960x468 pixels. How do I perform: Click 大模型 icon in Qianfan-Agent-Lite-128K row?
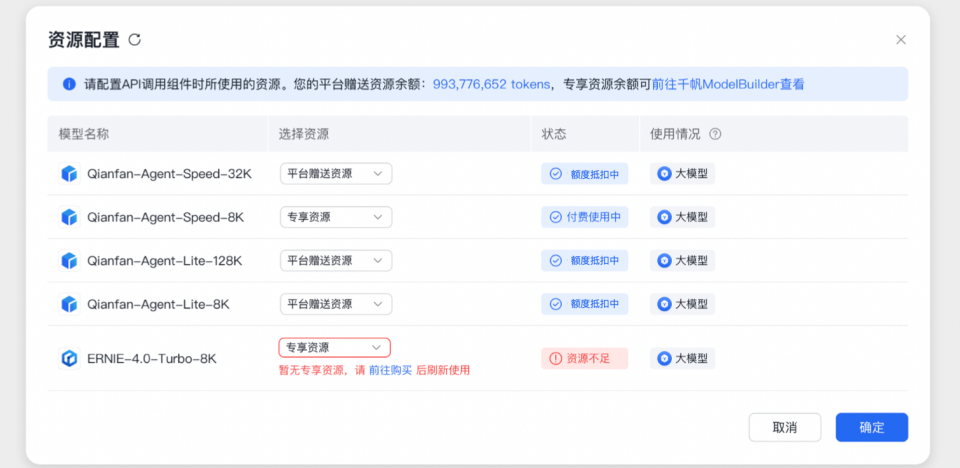tap(664, 260)
